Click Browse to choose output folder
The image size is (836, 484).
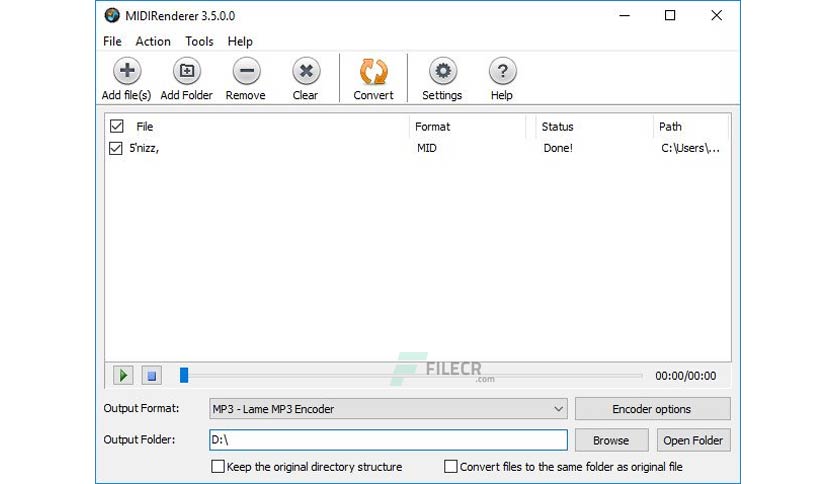coord(612,440)
